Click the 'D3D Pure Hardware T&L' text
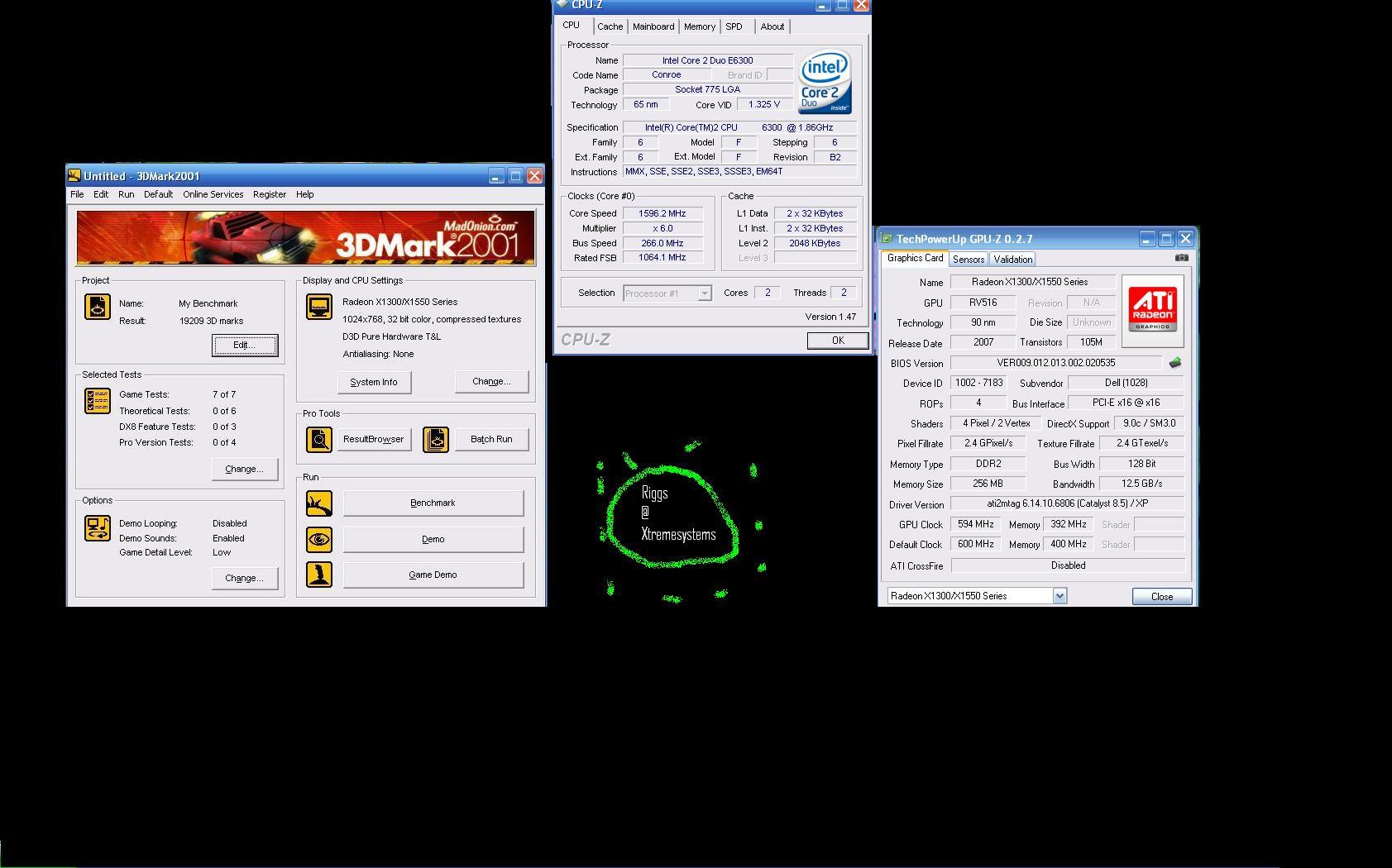This screenshot has width=1392, height=868. (392, 336)
